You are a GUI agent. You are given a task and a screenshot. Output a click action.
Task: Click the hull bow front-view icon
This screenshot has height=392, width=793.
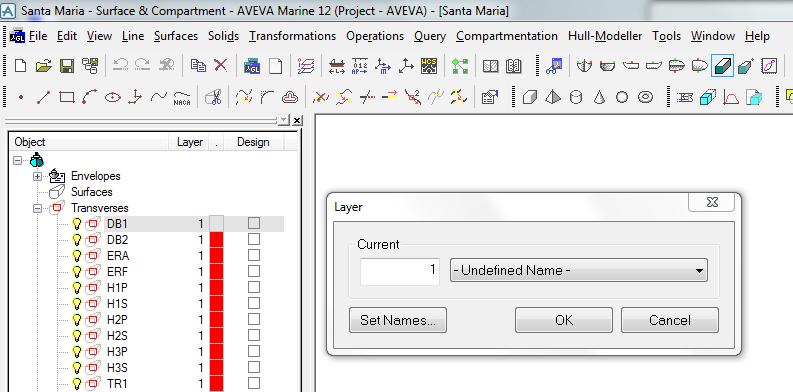(x=584, y=66)
